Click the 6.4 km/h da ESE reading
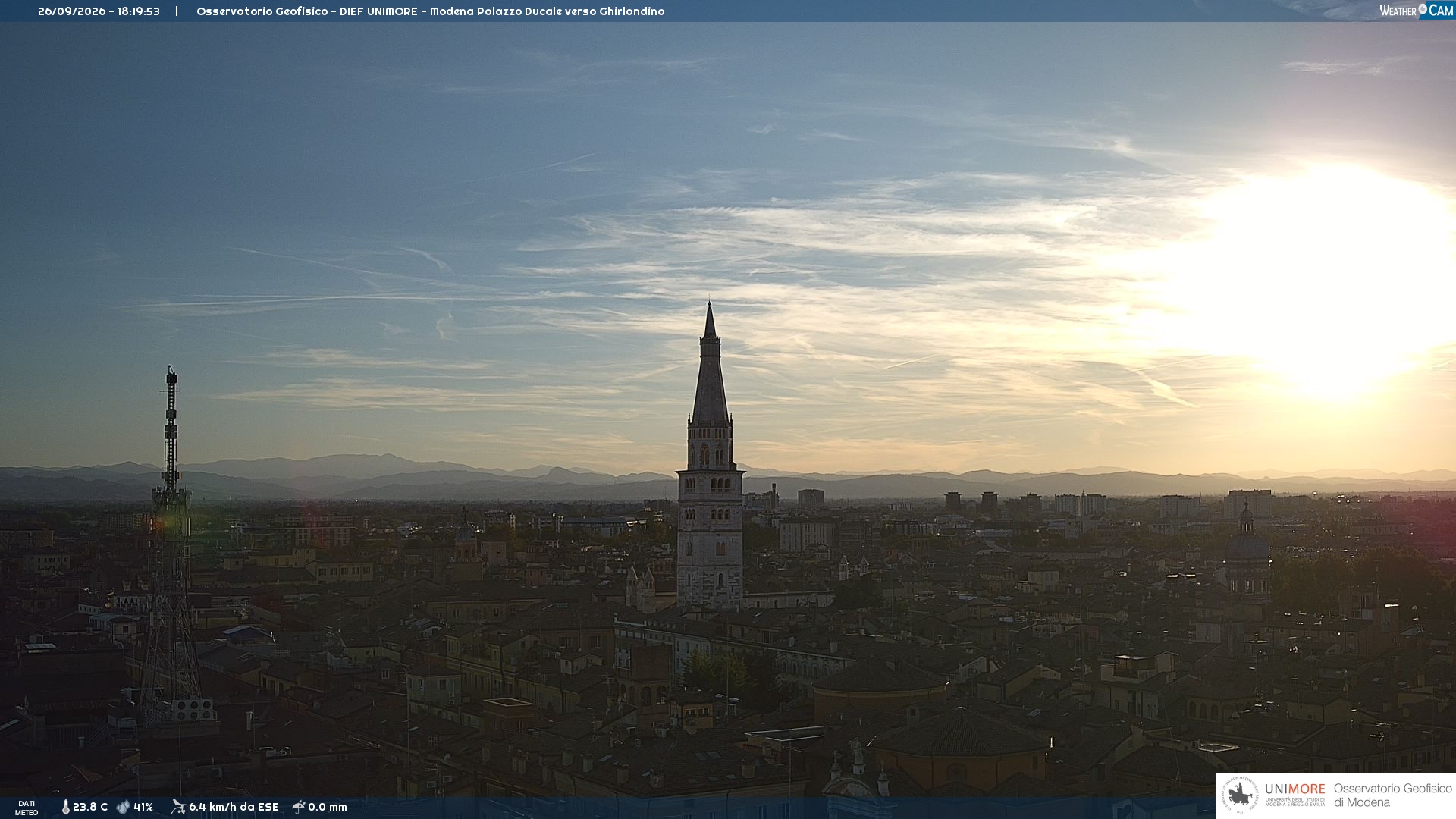This screenshot has width=1456, height=819. (x=234, y=807)
